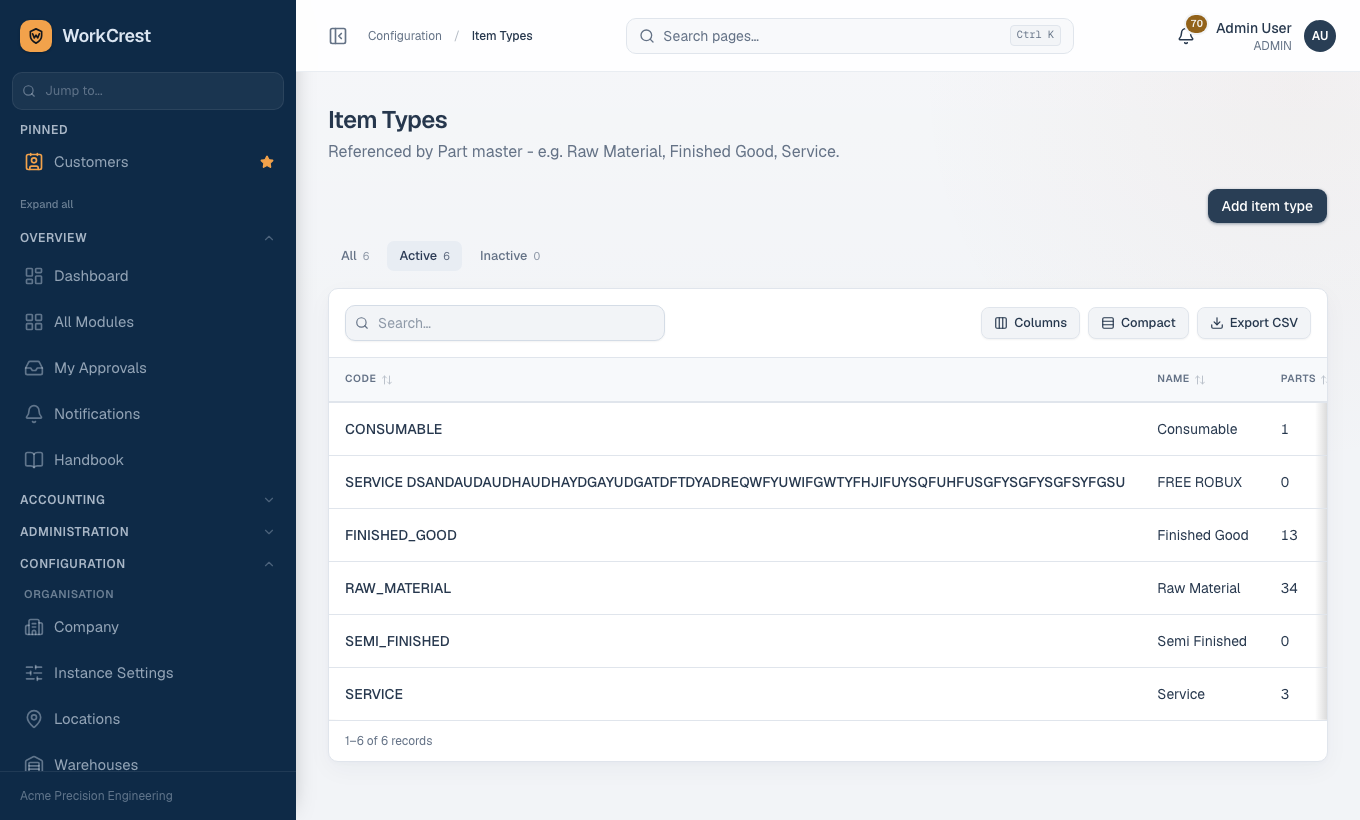Click the WorkCrest shield logo icon
Image resolution: width=1360 pixels, height=820 pixels.
(36, 36)
